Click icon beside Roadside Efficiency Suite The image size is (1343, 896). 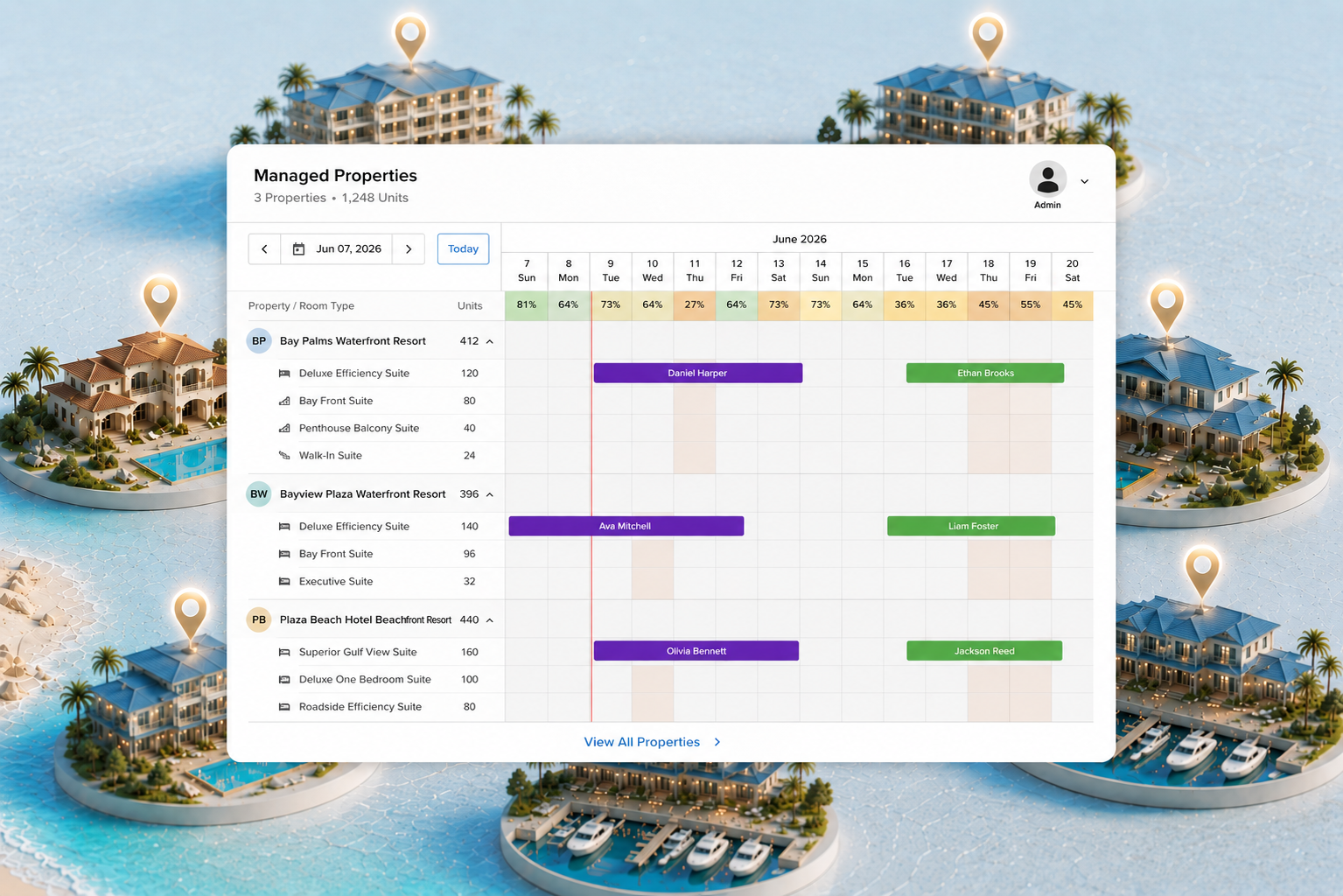tap(284, 707)
